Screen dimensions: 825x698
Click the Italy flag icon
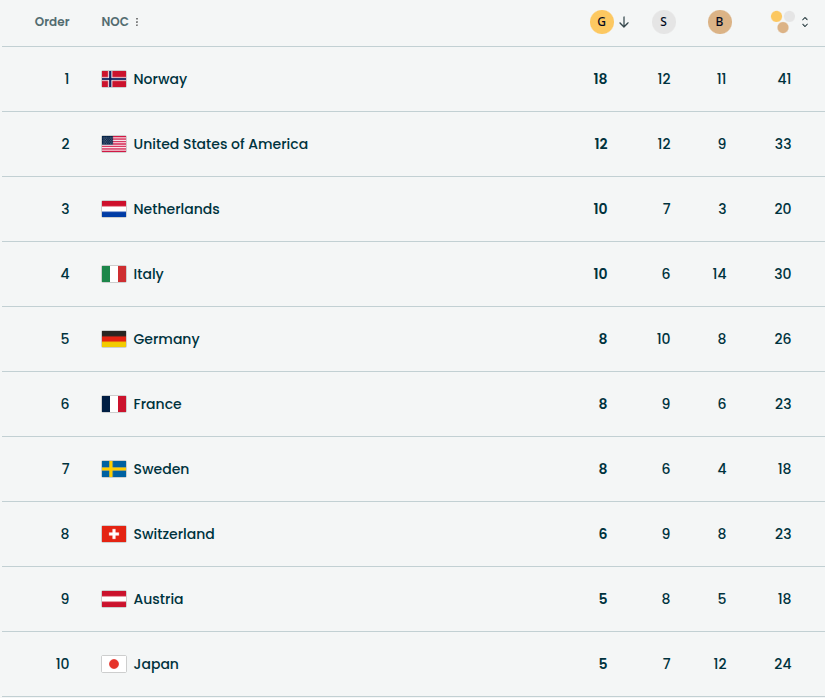click(114, 274)
